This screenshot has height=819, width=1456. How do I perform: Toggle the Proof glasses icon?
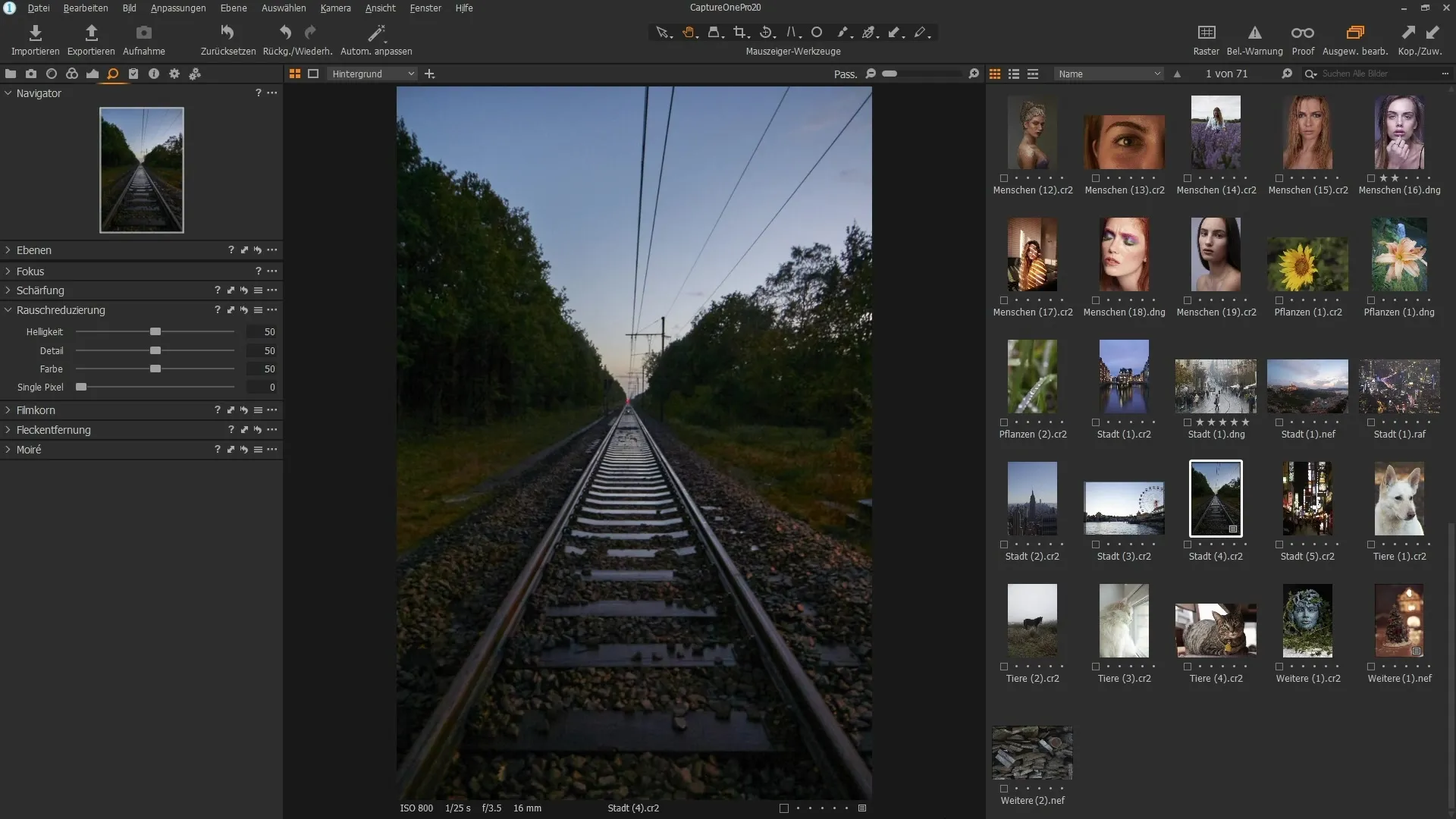pyautogui.click(x=1303, y=33)
